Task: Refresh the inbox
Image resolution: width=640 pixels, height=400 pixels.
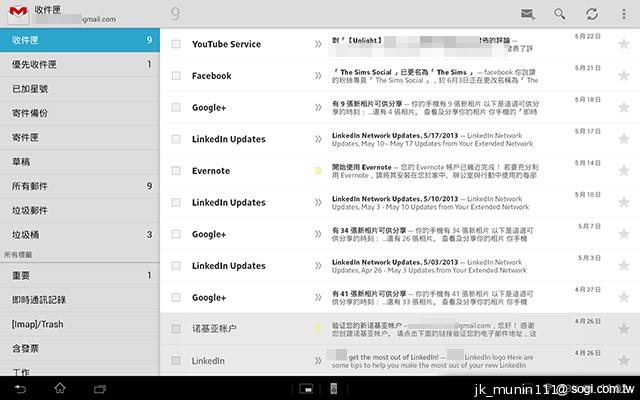Action: [592, 14]
